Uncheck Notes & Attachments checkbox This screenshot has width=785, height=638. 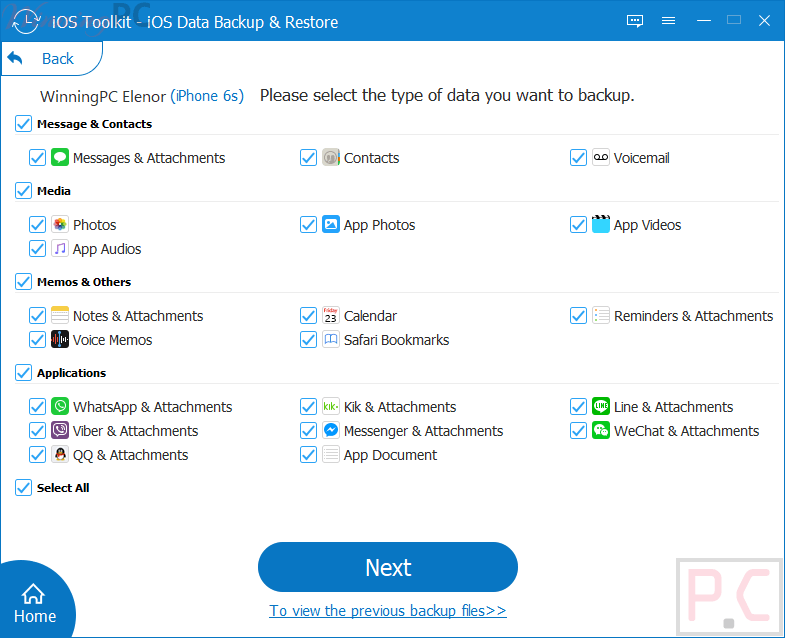tap(38, 315)
